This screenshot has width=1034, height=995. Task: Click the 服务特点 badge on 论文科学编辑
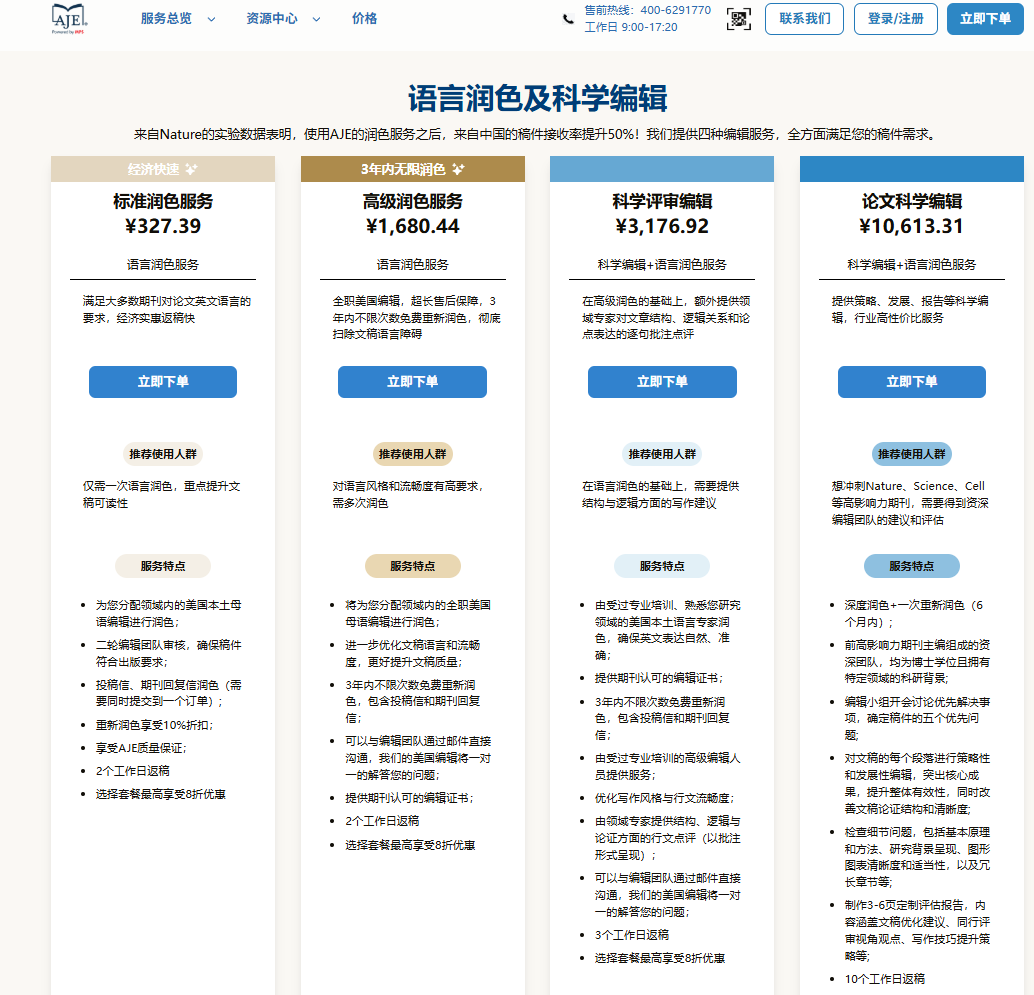[x=911, y=564]
